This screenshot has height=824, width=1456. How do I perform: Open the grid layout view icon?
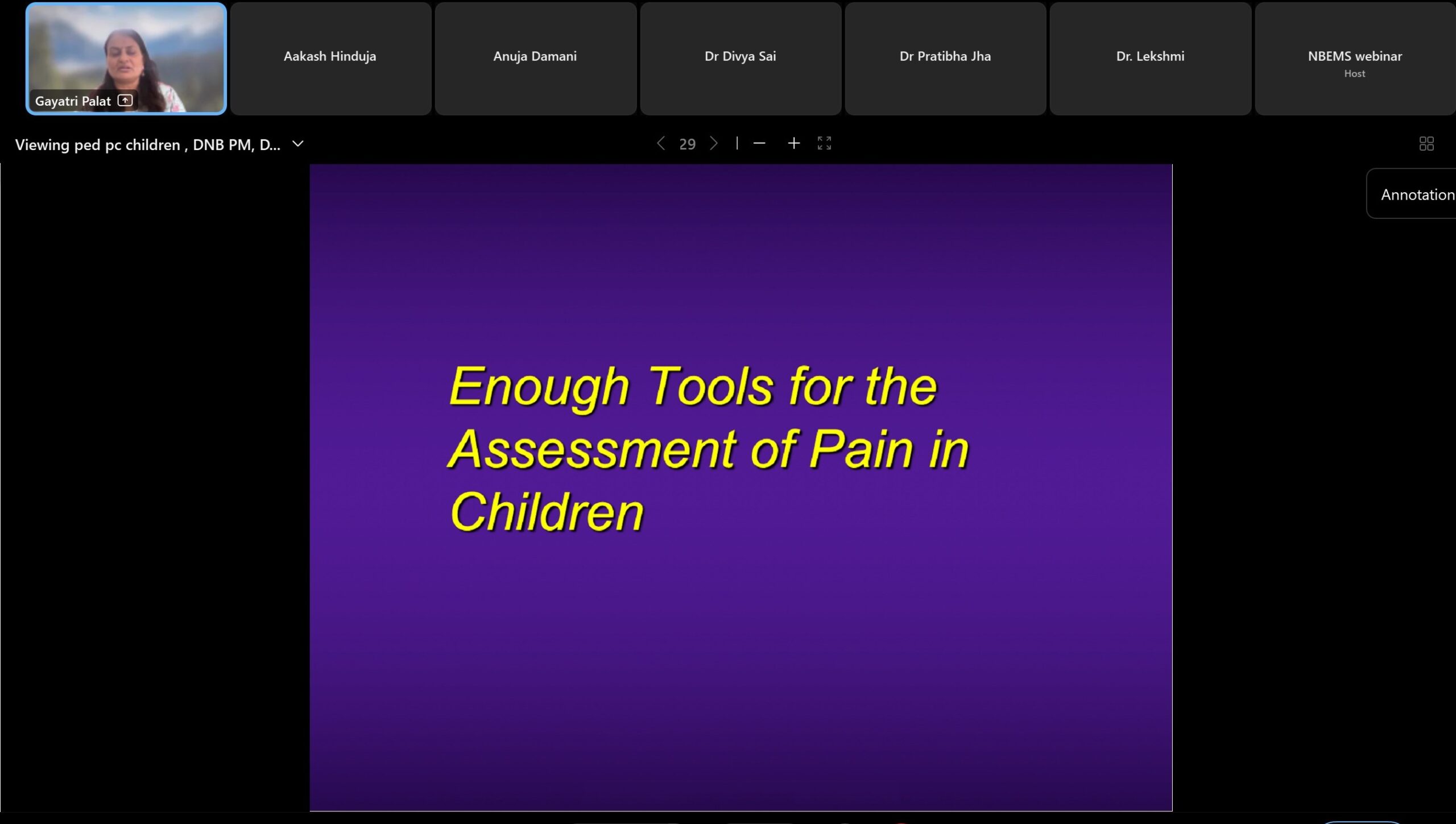click(1426, 143)
